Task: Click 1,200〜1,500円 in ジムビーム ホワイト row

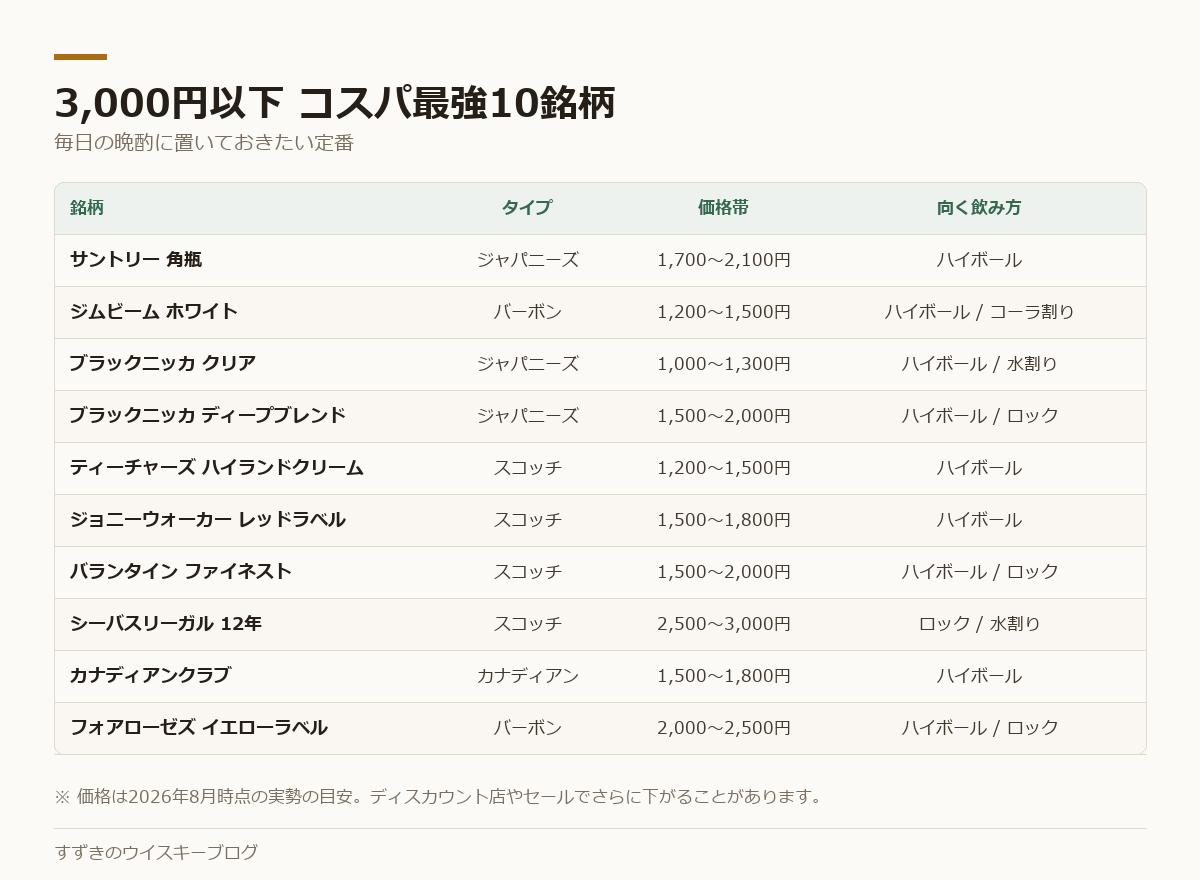Action: pyautogui.click(x=724, y=312)
